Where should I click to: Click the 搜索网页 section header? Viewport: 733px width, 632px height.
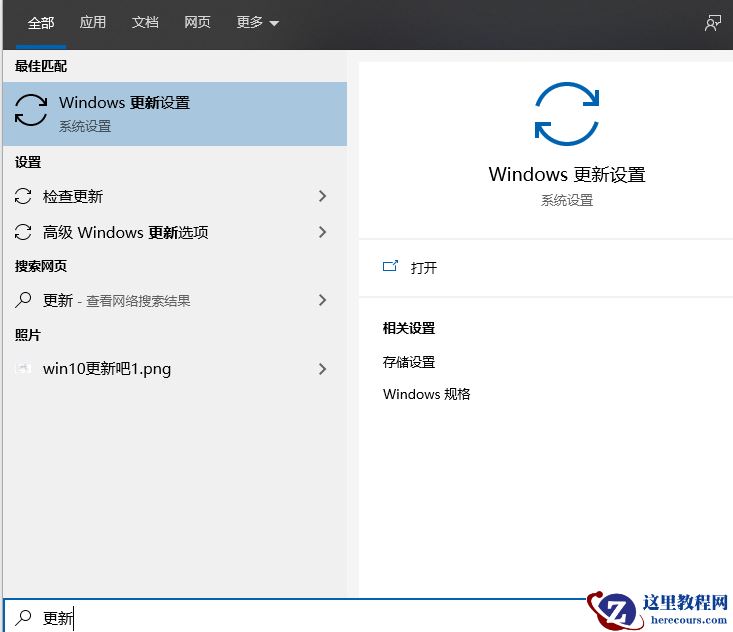(41, 266)
